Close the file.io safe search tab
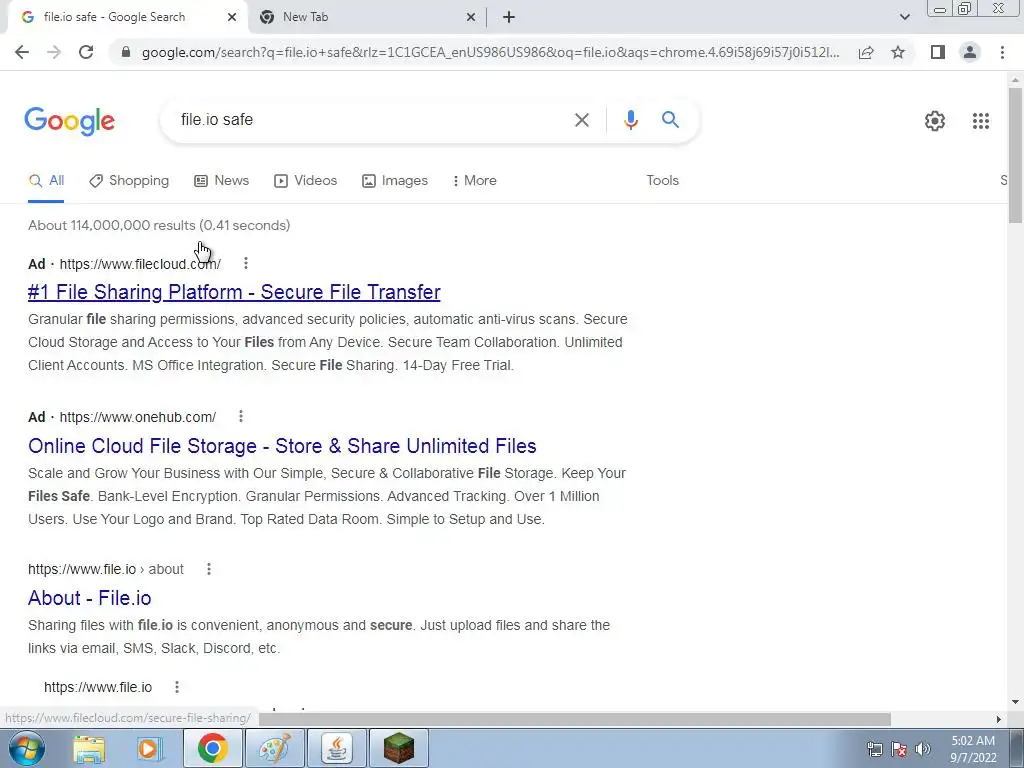Screen dimensions: 1024x768 coord(232,17)
